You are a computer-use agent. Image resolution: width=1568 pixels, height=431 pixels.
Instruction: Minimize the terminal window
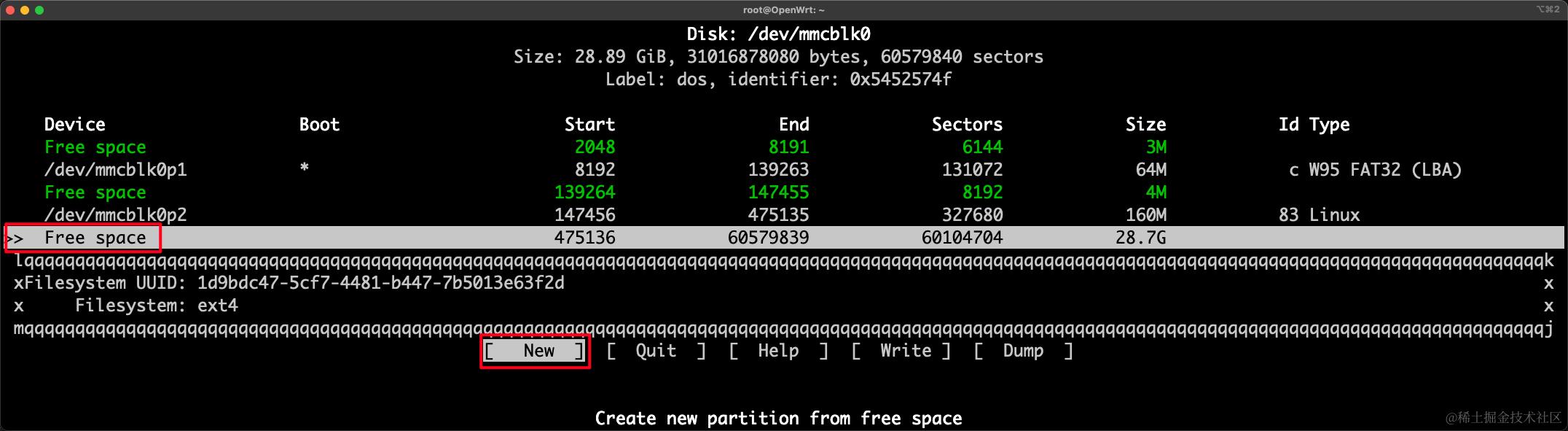click(x=25, y=10)
